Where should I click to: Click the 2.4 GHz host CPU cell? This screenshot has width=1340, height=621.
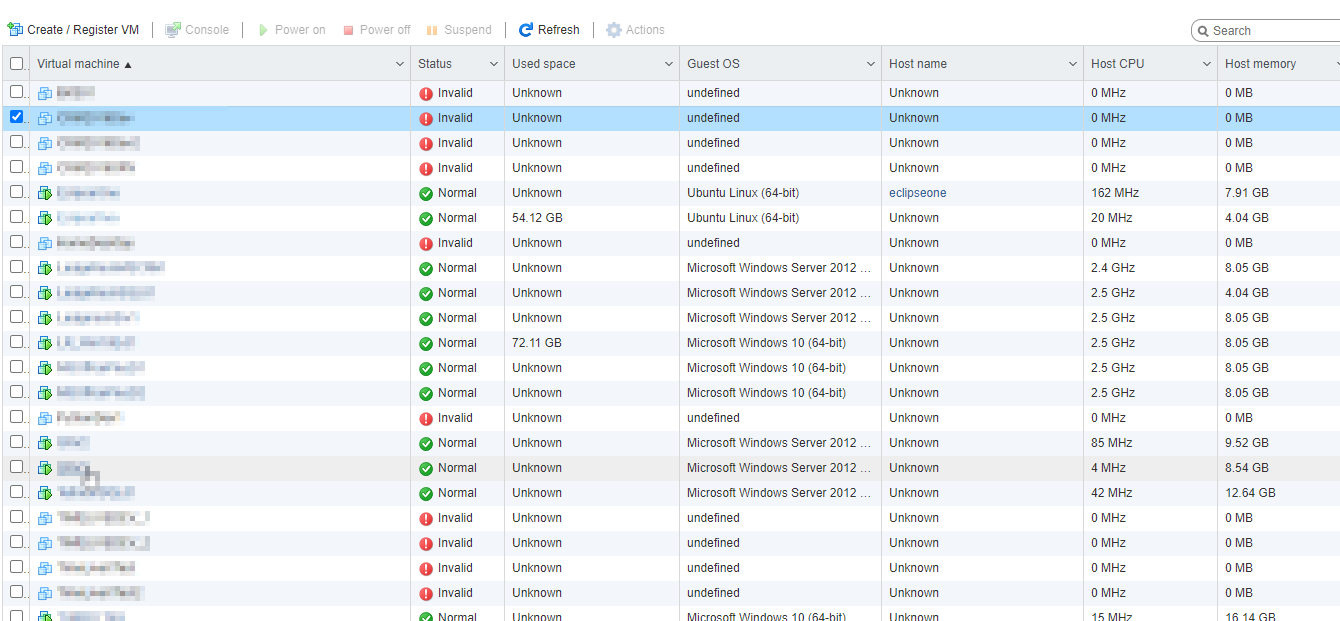click(x=1113, y=268)
